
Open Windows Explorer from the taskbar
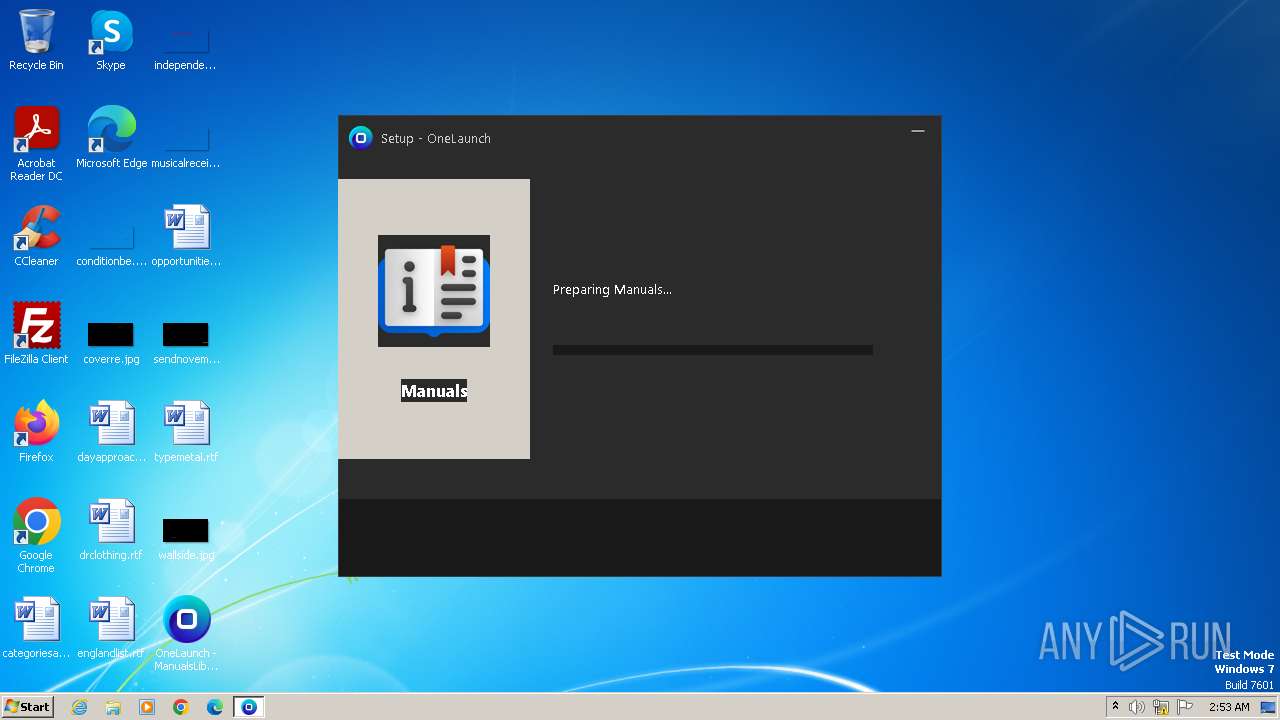pos(113,707)
